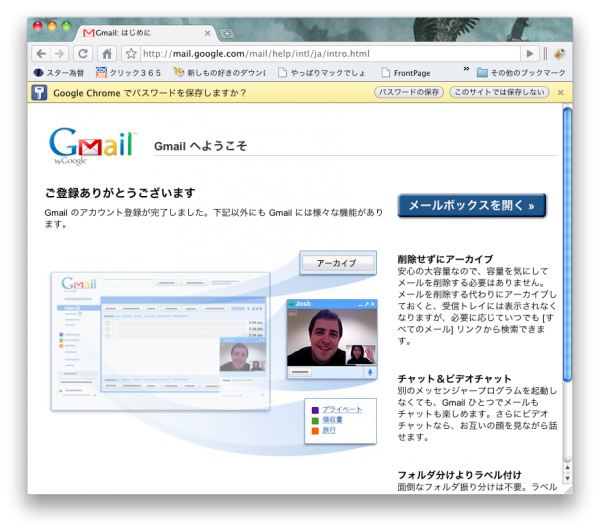Click the Gmail by Google logo
Screen dimensions: 600x532
92,146
